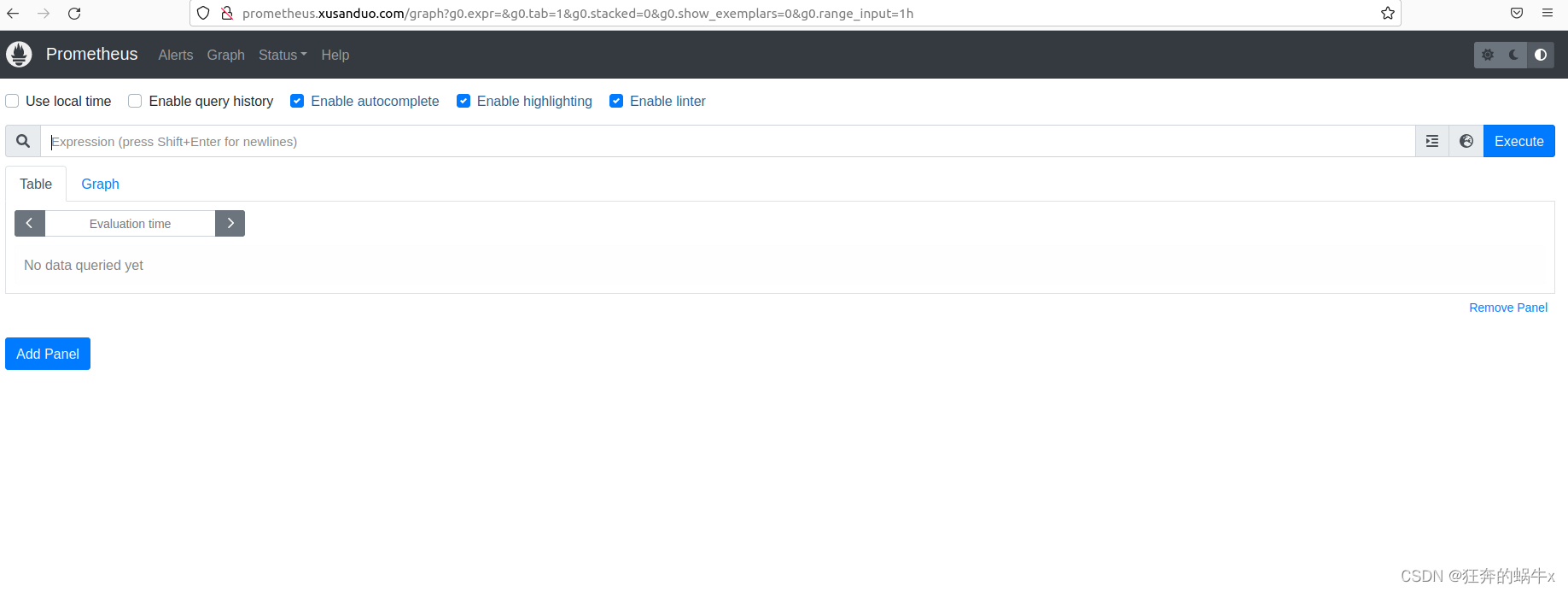Viewport: 1568px width, 592px height.
Task: Open the Help link in navbar
Action: coord(335,55)
